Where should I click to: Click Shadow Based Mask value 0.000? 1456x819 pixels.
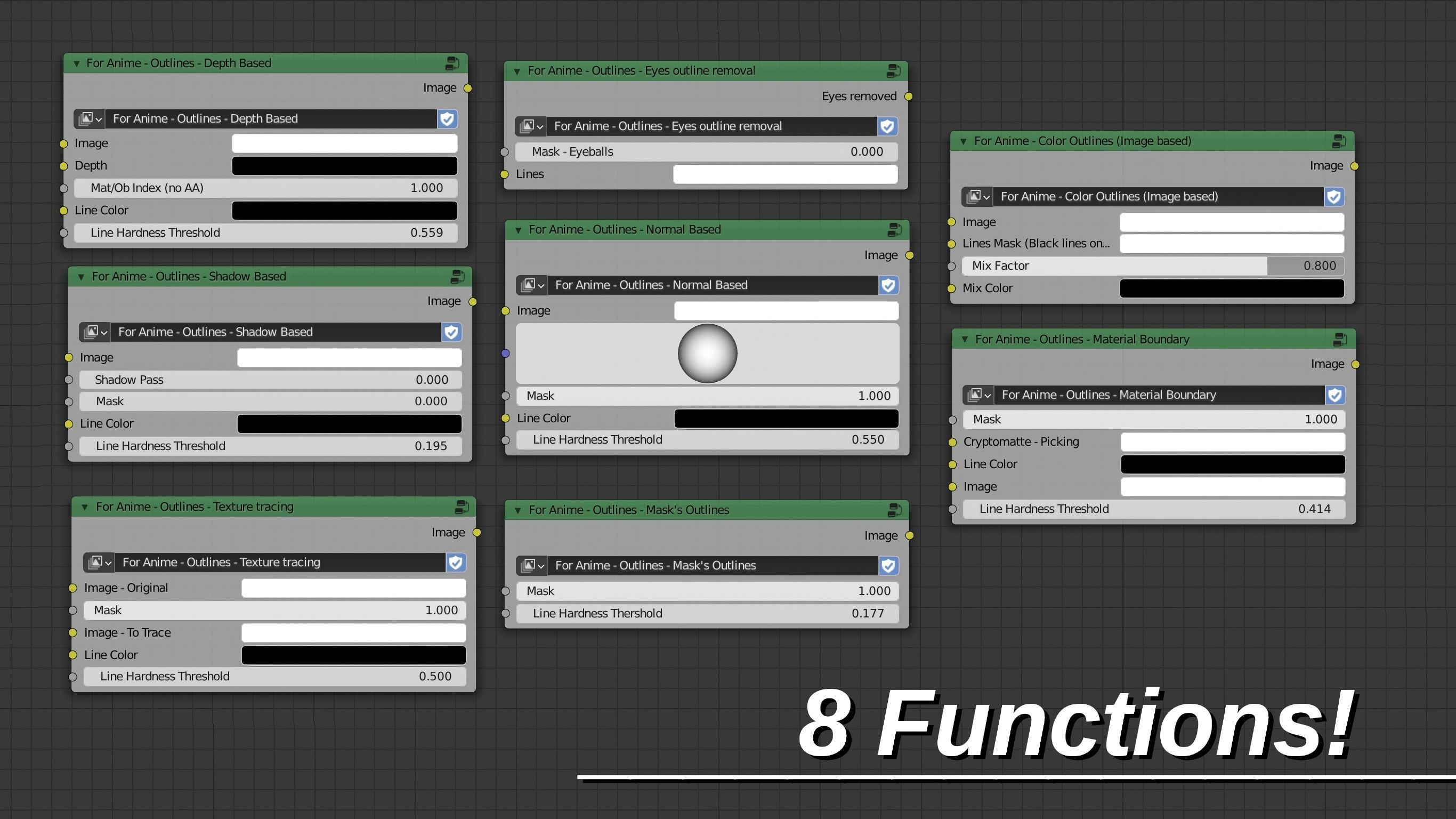click(270, 402)
